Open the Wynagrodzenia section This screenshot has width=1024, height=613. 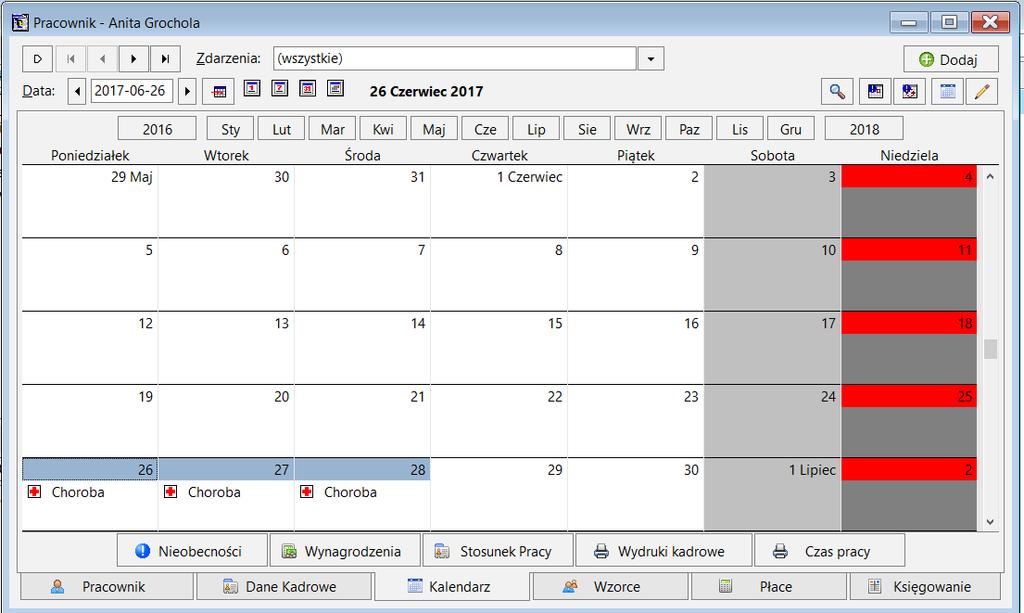pyautogui.click(x=345, y=550)
